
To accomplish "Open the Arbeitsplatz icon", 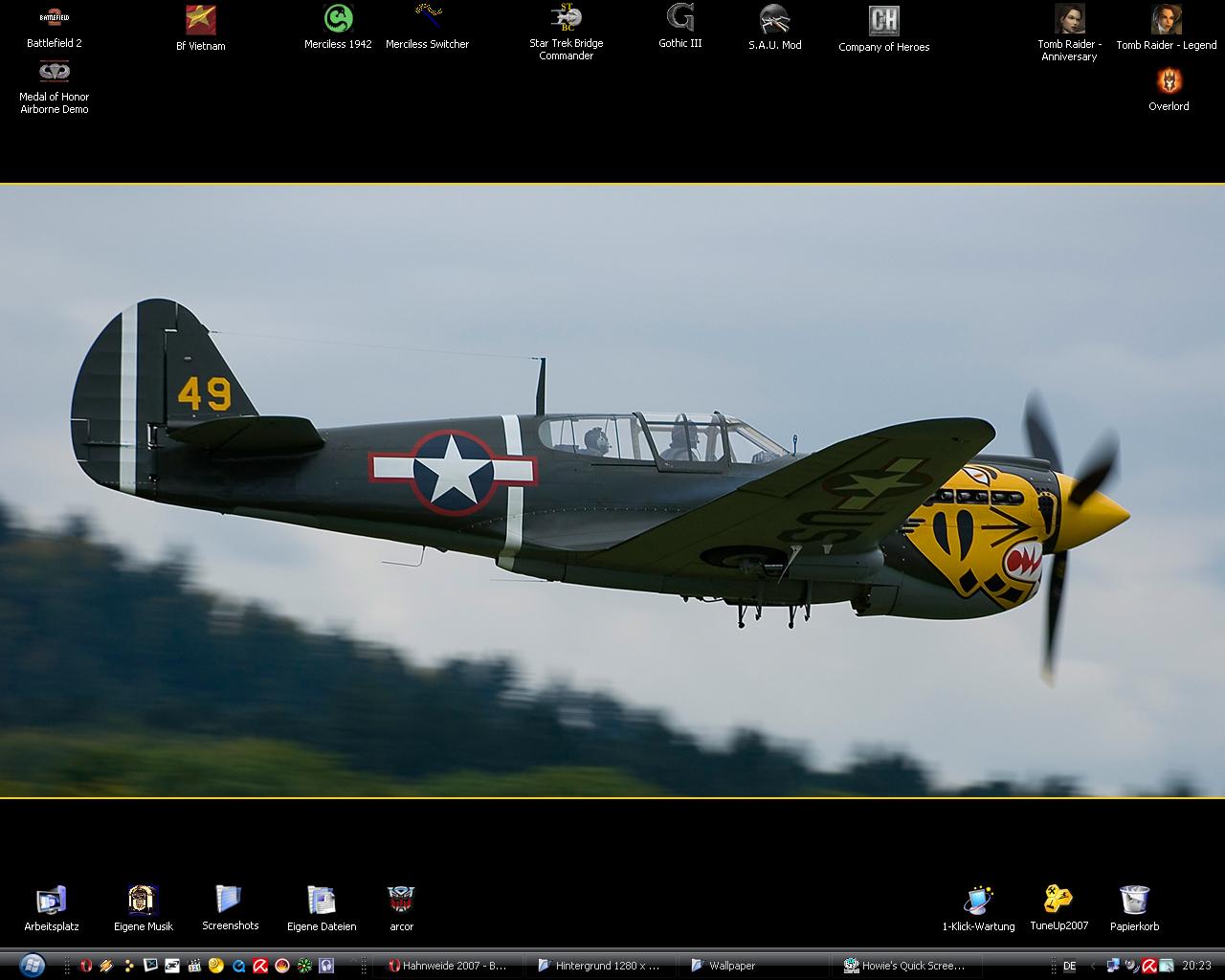I will click(x=52, y=901).
